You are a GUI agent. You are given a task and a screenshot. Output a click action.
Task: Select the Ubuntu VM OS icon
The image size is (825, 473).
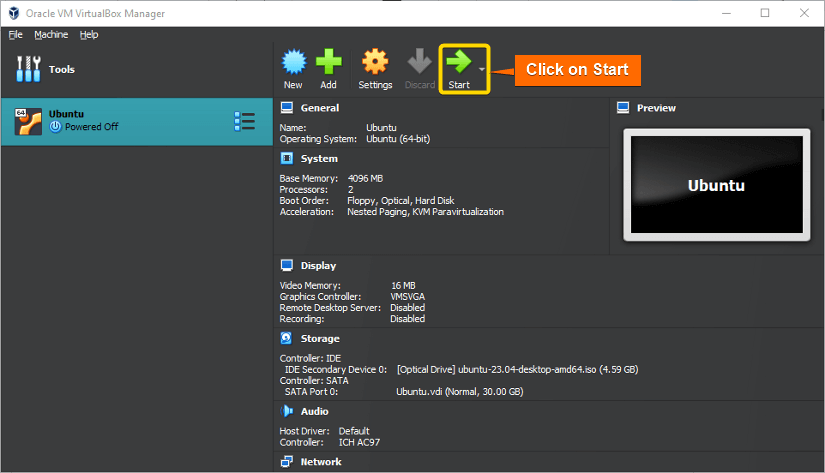[x=28, y=122]
